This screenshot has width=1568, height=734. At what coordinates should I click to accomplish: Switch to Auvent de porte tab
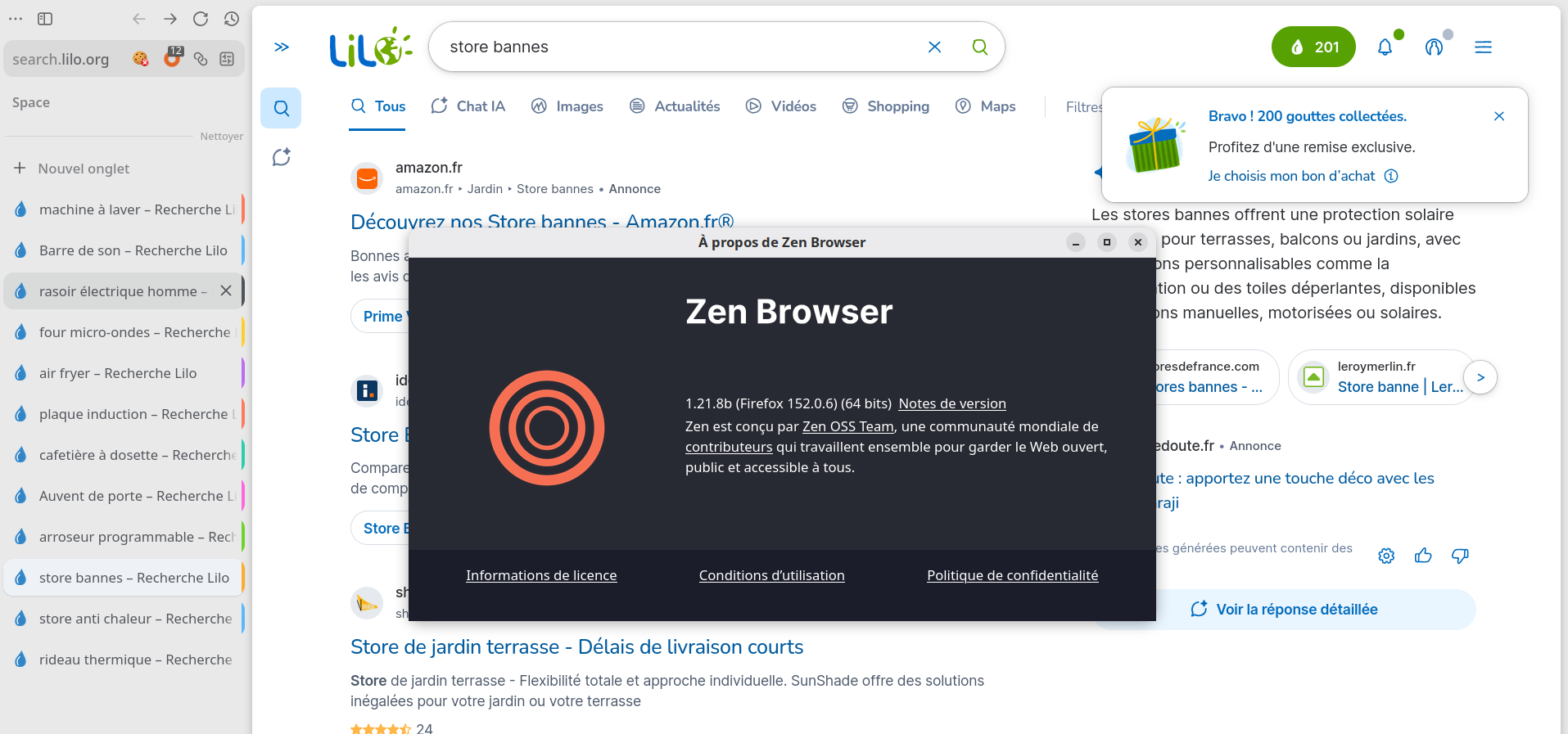[124, 496]
